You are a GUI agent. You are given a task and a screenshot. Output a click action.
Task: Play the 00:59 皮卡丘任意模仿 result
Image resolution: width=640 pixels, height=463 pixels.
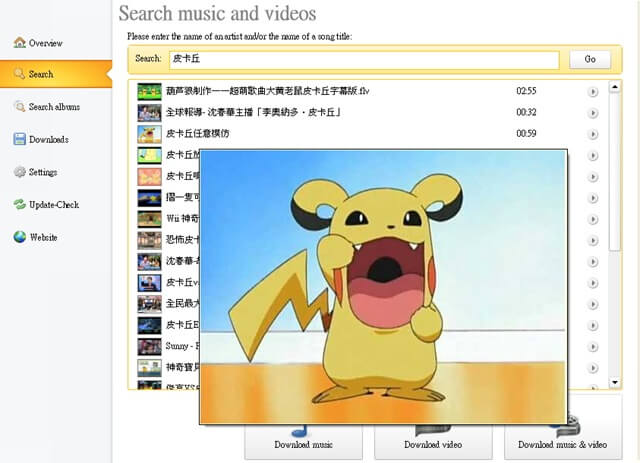click(x=593, y=134)
